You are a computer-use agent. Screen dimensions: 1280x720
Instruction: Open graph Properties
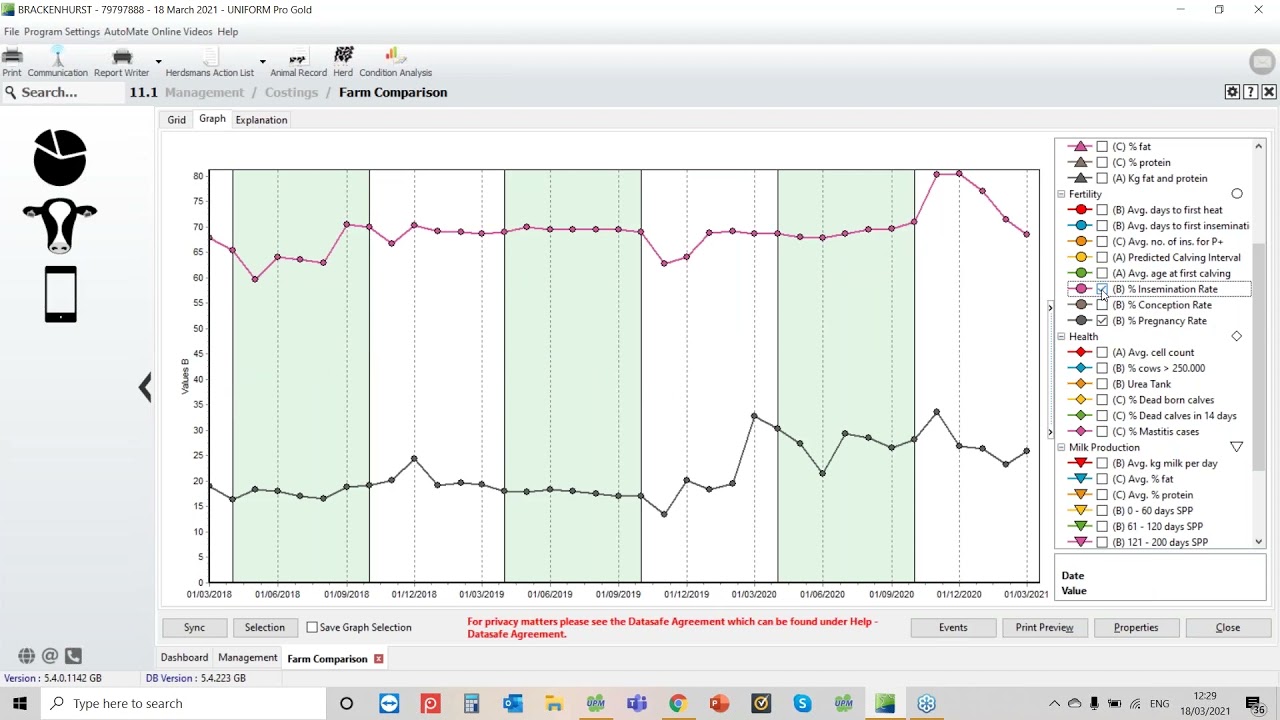1136,628
